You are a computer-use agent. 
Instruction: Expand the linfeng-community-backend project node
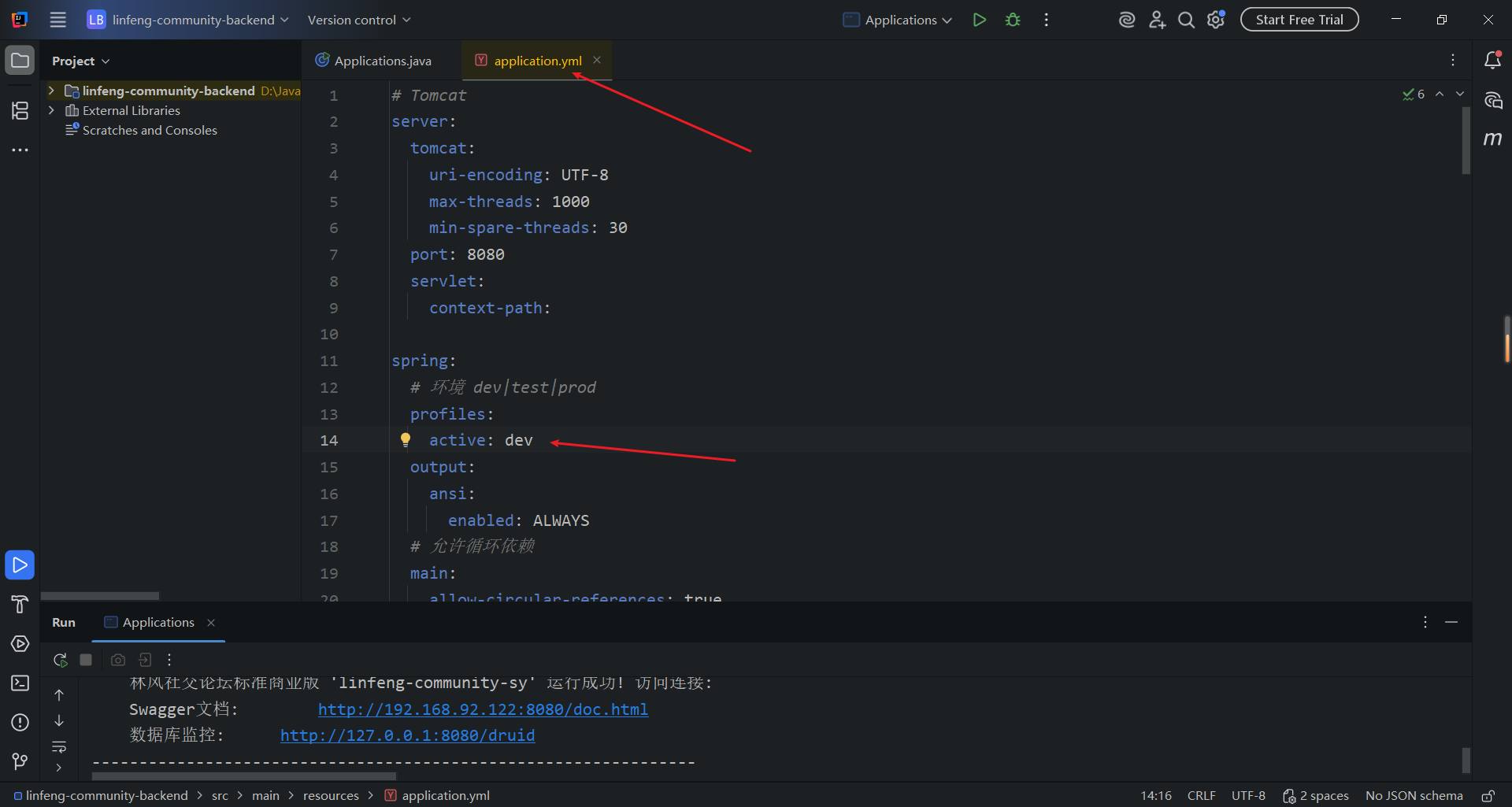[x=51, y=91]
